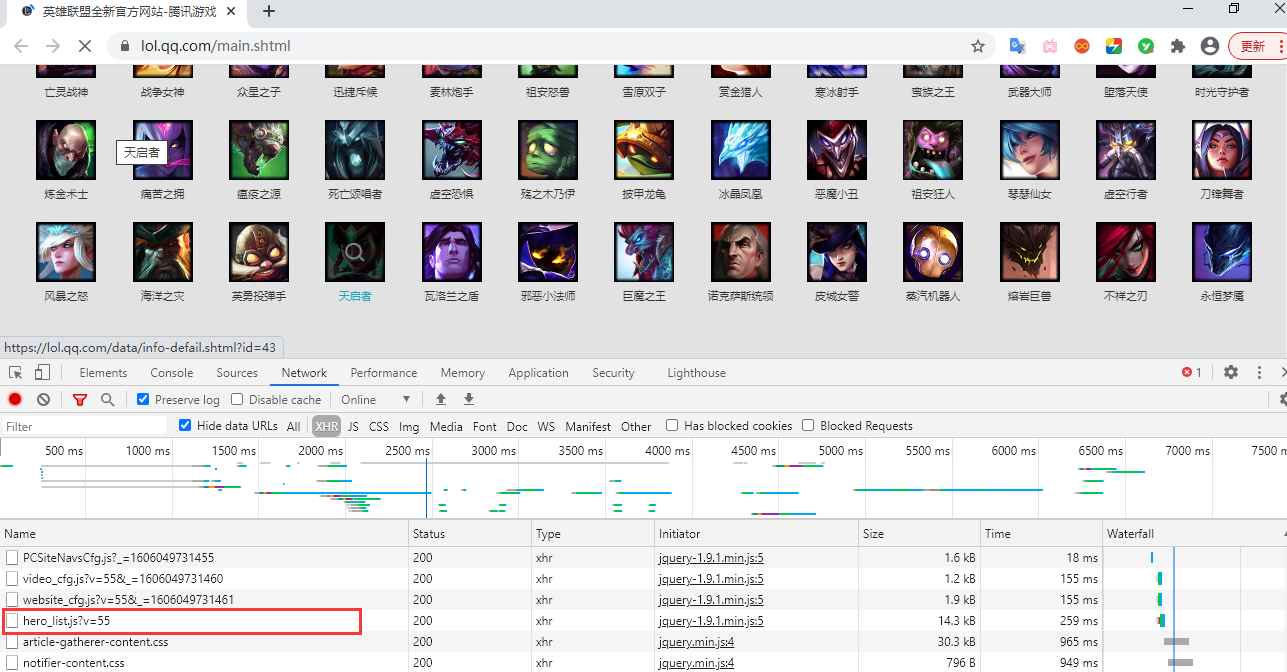Open 天启者 champion link
Image resolution: width=1287 pixels, height=672 pixels.
pyautogui.click(x=355, y=296)
